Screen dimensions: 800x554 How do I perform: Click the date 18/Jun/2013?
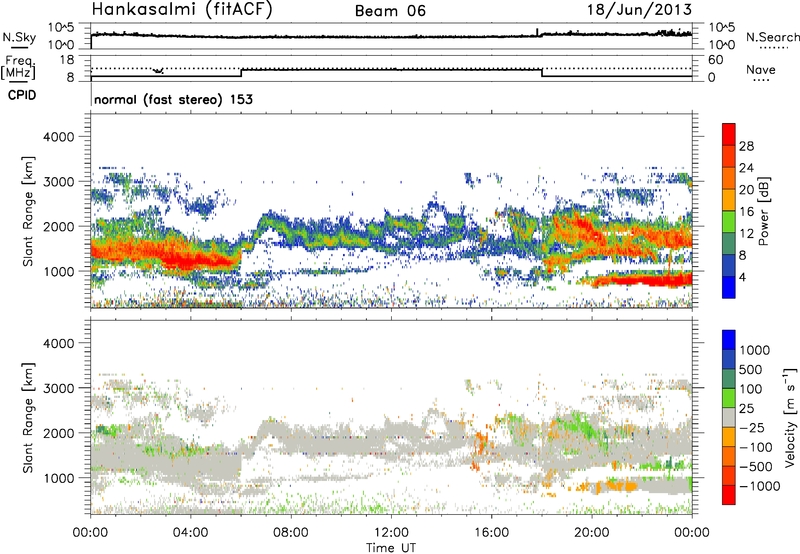(x=639, y=9)
